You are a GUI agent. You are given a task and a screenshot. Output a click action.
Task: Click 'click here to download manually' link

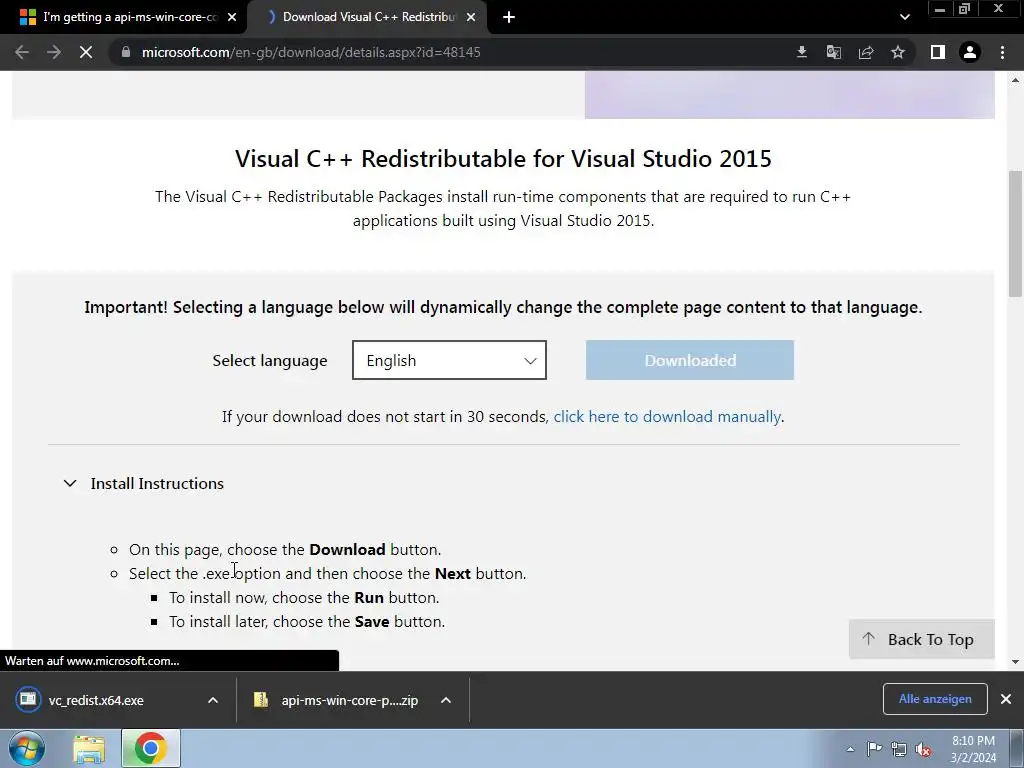(667, 417)
